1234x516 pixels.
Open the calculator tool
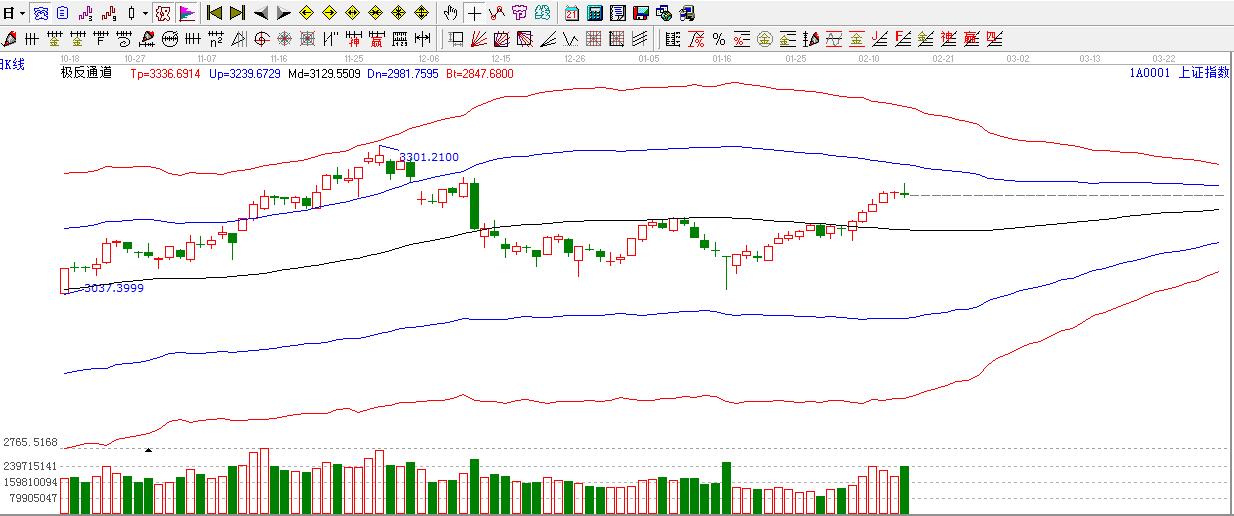(x=594, y=14)
